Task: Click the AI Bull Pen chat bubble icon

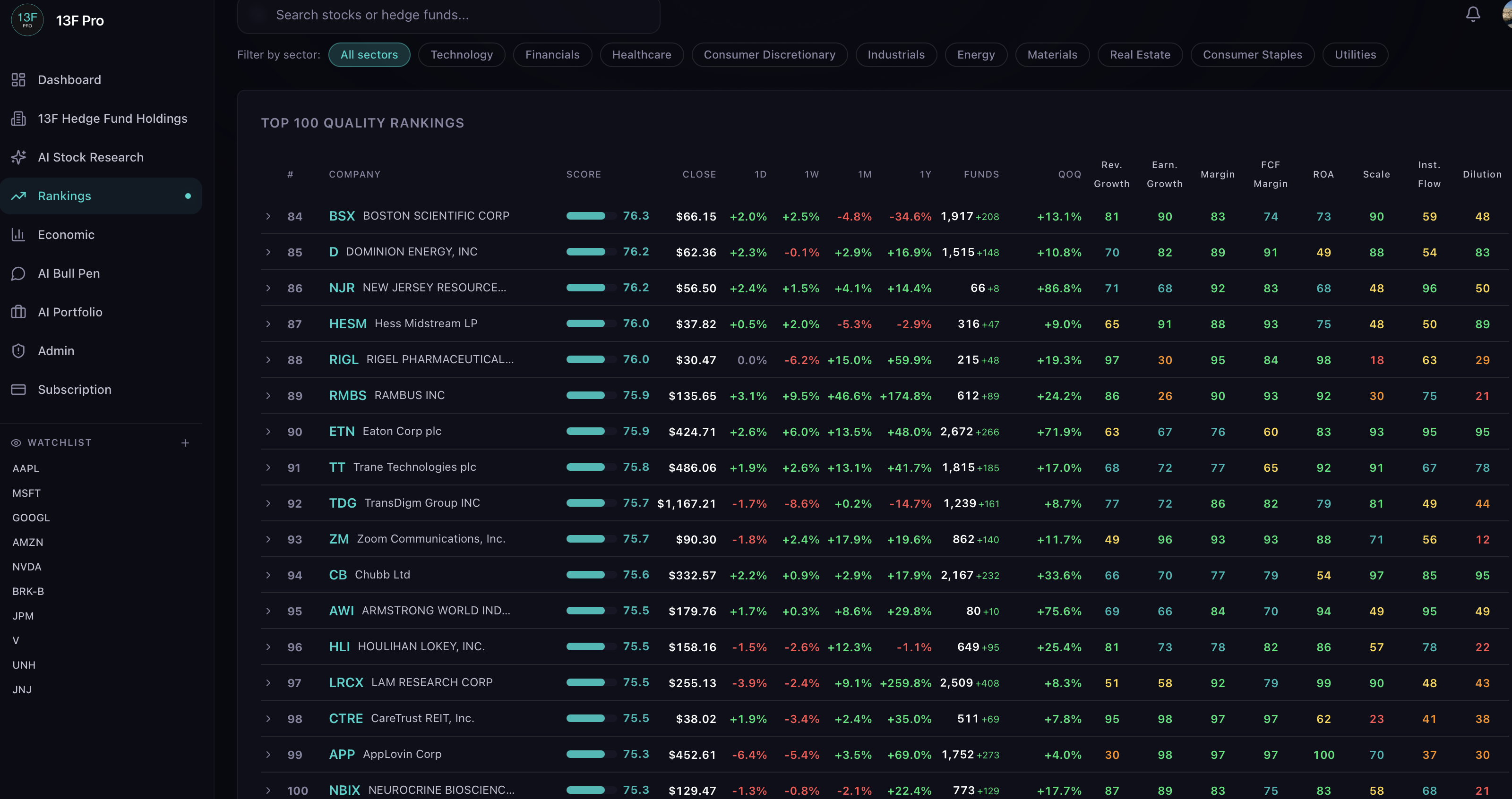Action: coord(19,273)
